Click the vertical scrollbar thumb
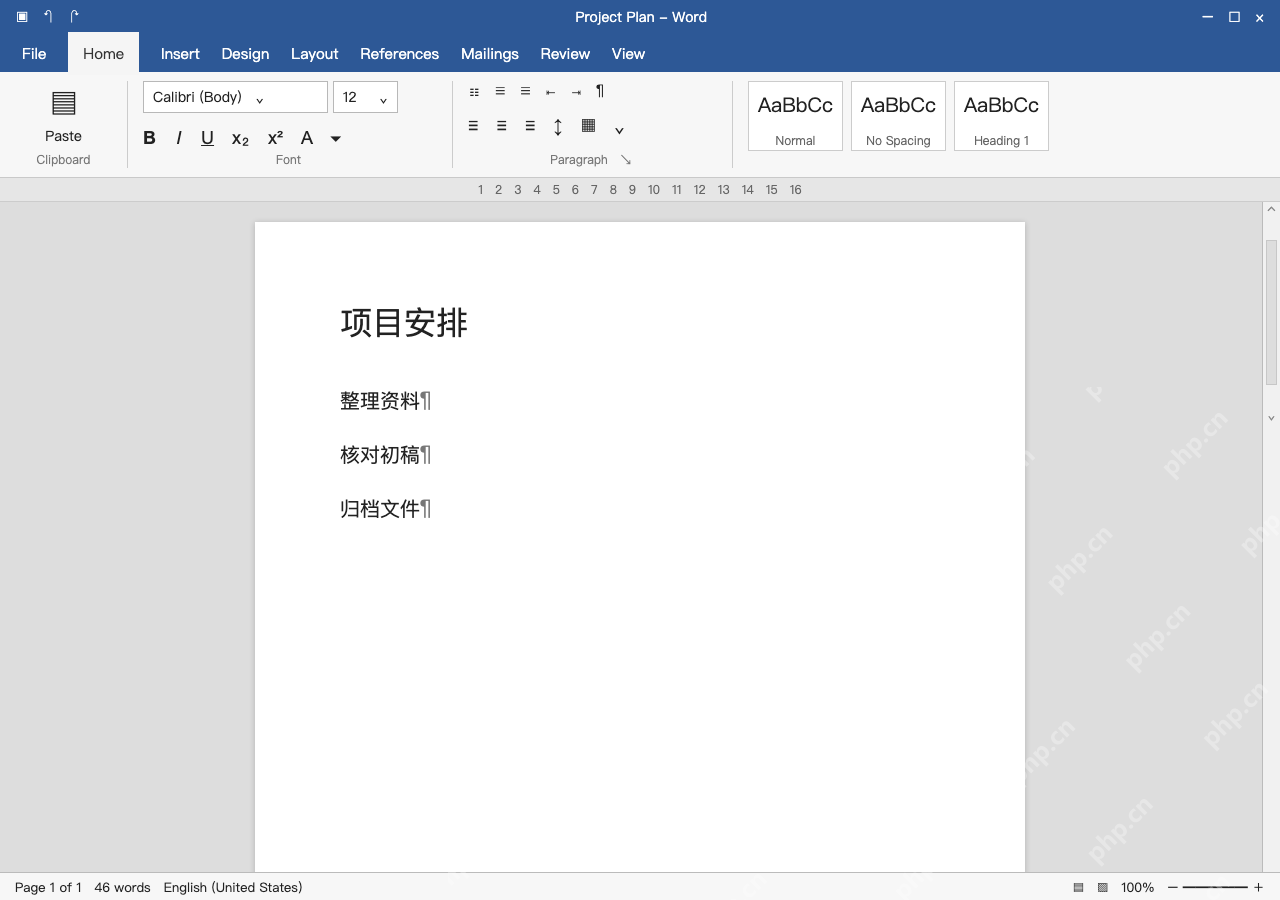The height and width of the screenshot is (900, 1280). (1272, 312)
